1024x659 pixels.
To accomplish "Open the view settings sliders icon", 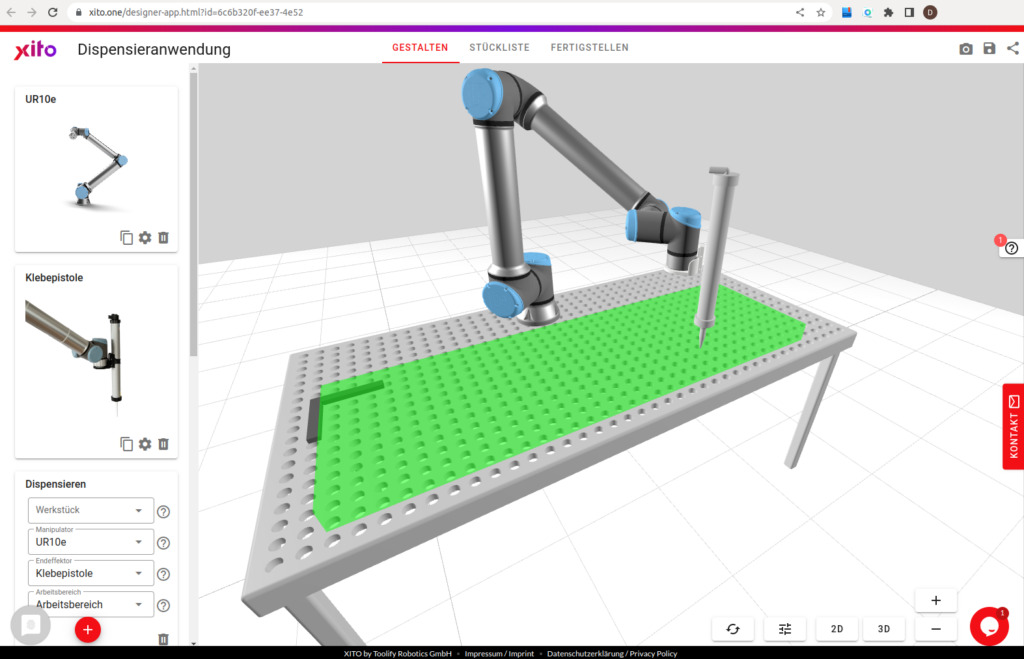I will tap(785, 628).
